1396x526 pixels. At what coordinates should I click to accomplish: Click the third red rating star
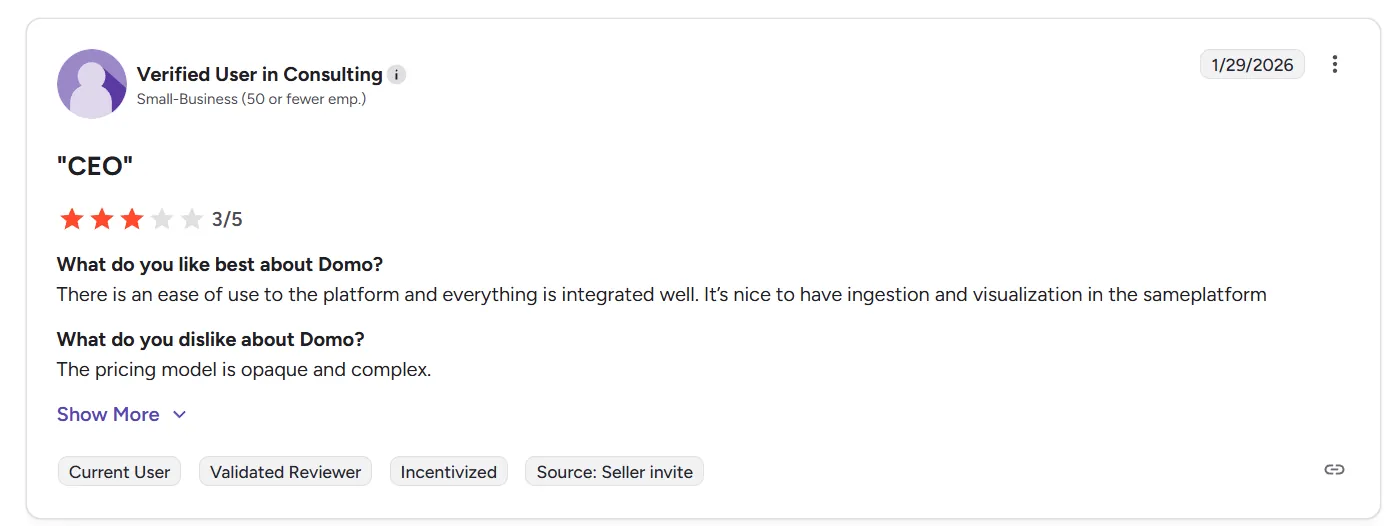(x=132, y=219)
